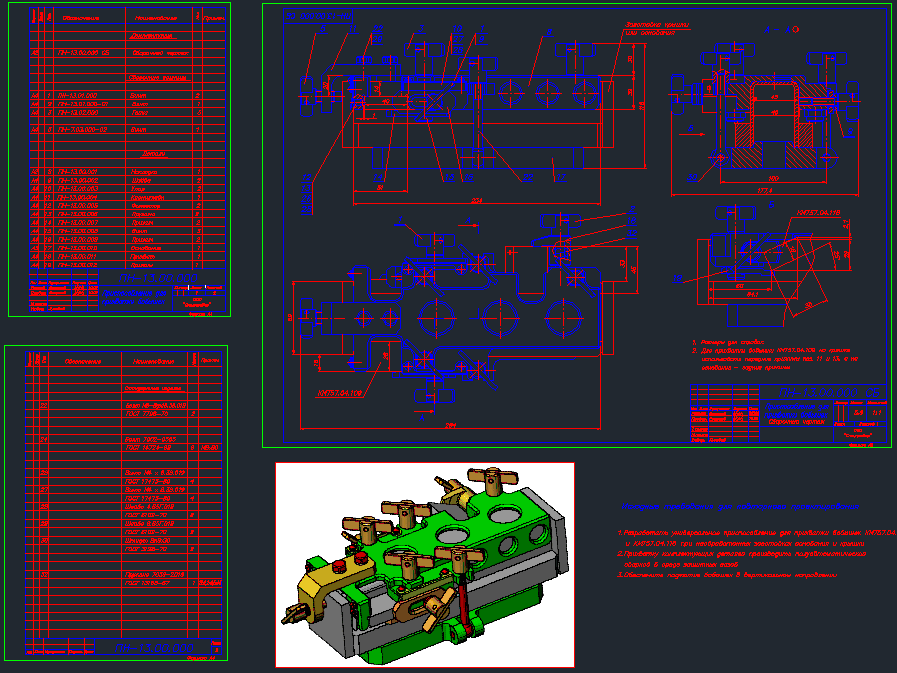
Task: Select the 'Сборочные единицы' section header
Action: click(159, 77)
